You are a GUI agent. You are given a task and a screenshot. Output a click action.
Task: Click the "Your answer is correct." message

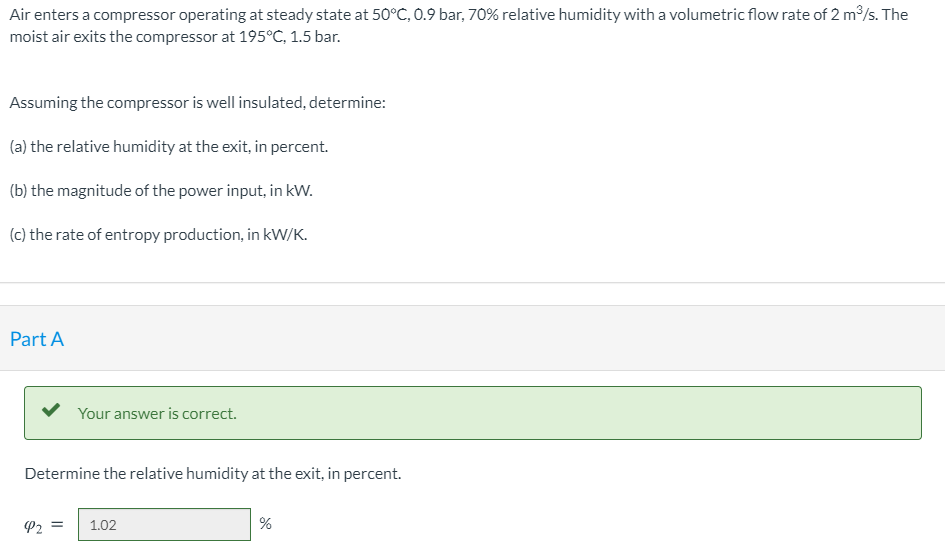(x=157, y=414)
